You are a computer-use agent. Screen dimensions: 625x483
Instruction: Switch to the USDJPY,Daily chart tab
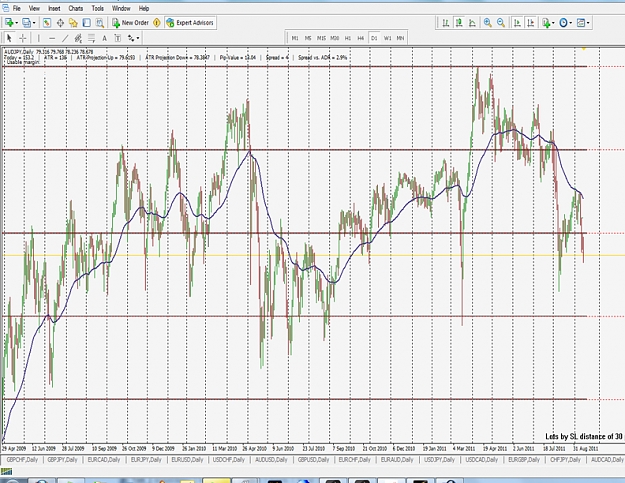coord(439,459)
